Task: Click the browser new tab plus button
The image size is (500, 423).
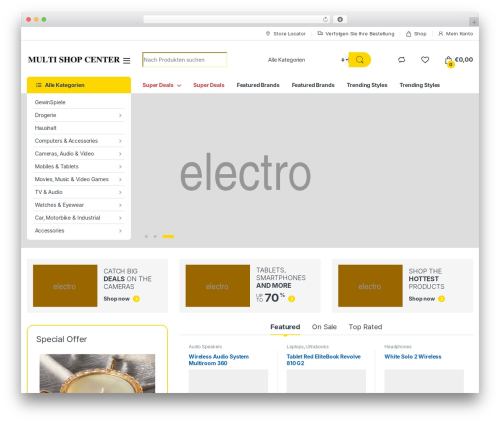Action: pyautogui.click(x=474, y=22)
